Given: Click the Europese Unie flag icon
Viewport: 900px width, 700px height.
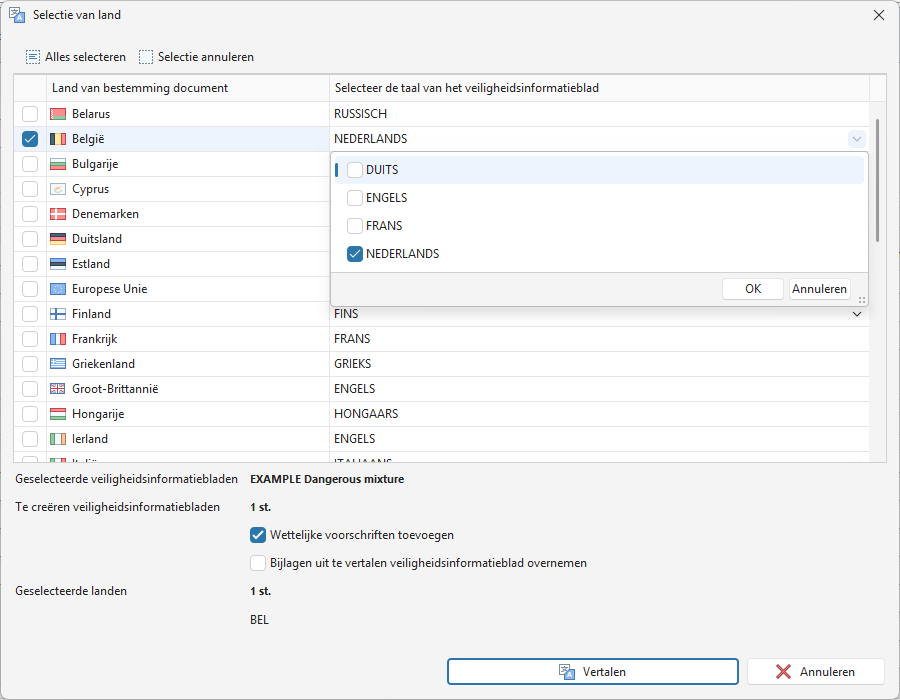Looking at the screenshot, I should click(58, 289).
